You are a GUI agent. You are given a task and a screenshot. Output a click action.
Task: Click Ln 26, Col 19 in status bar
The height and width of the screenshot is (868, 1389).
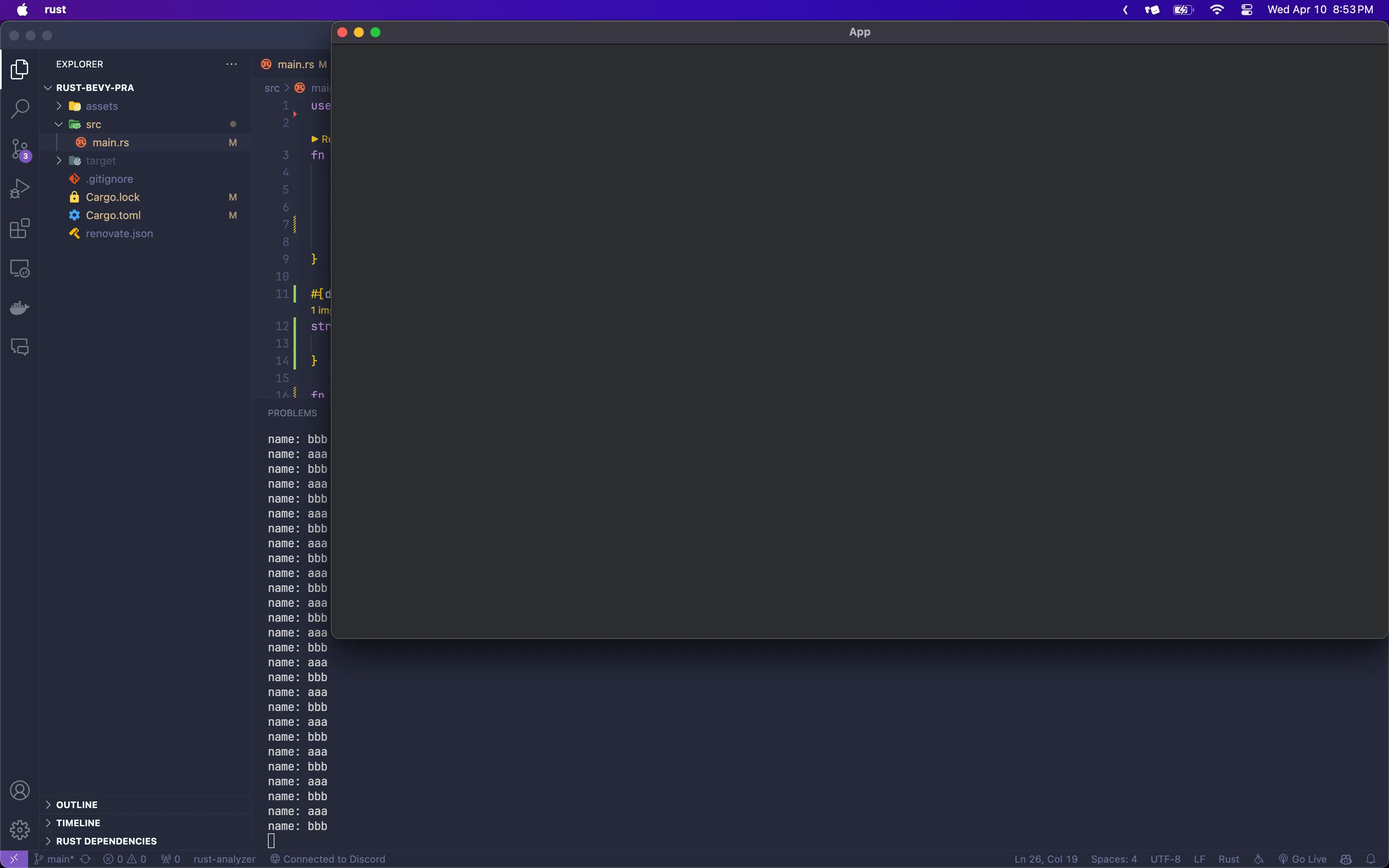click(x=1046, y=859)
